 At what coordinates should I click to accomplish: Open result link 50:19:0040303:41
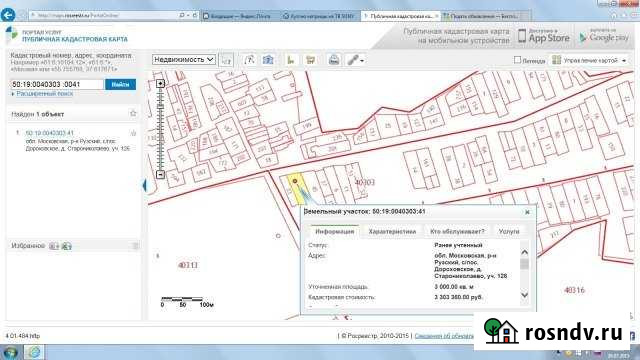coord(50,133)
